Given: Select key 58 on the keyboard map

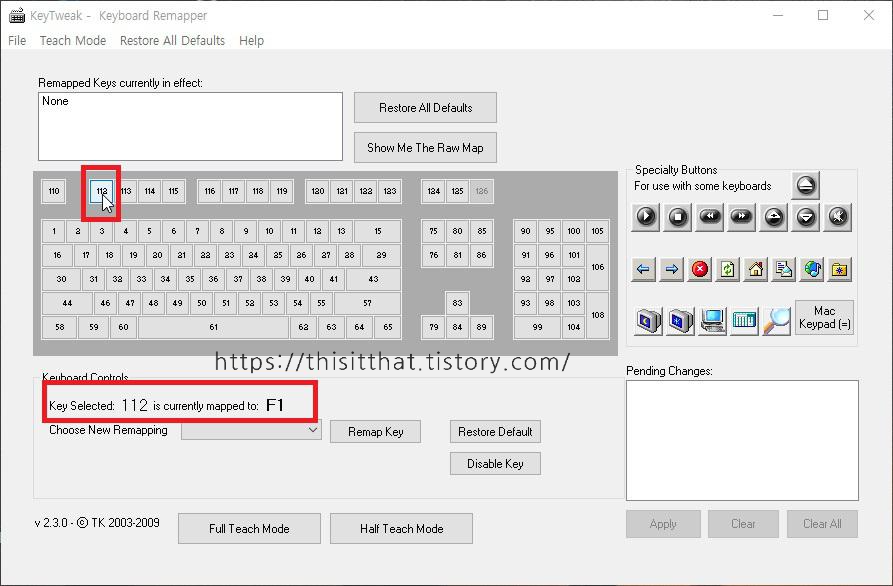Looking at the screenshot, I should coord(59,327).
